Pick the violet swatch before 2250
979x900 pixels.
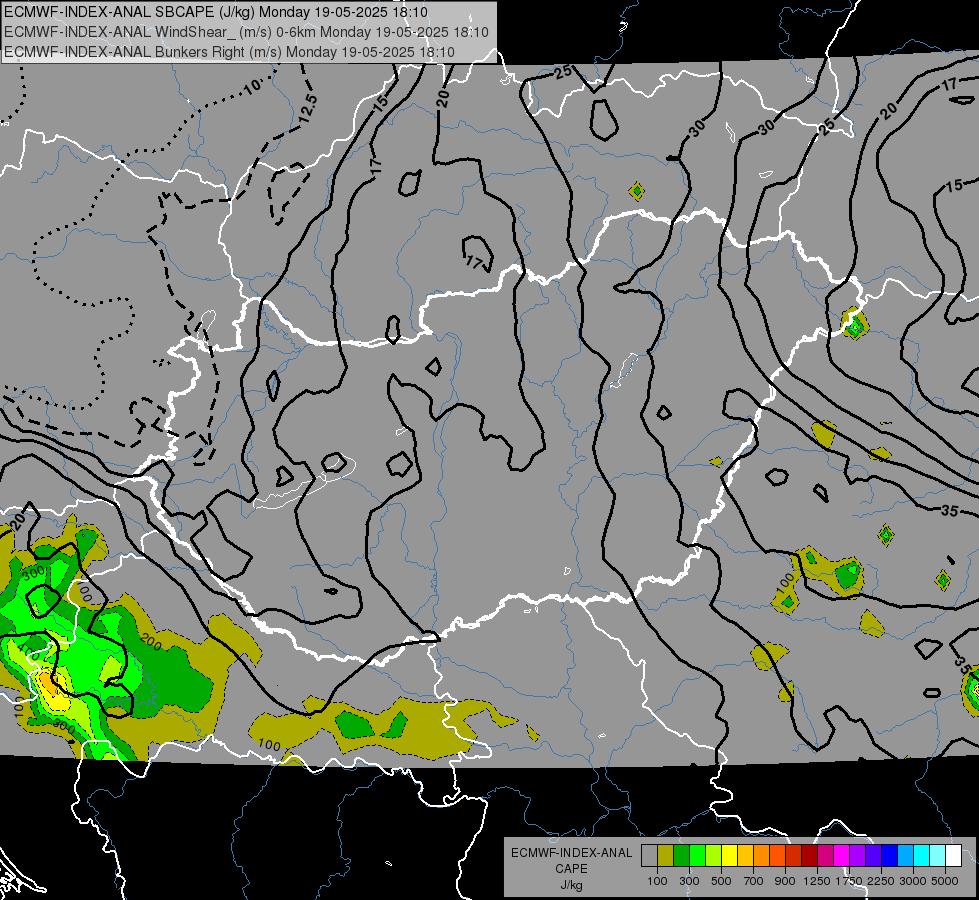coord(873,856)
